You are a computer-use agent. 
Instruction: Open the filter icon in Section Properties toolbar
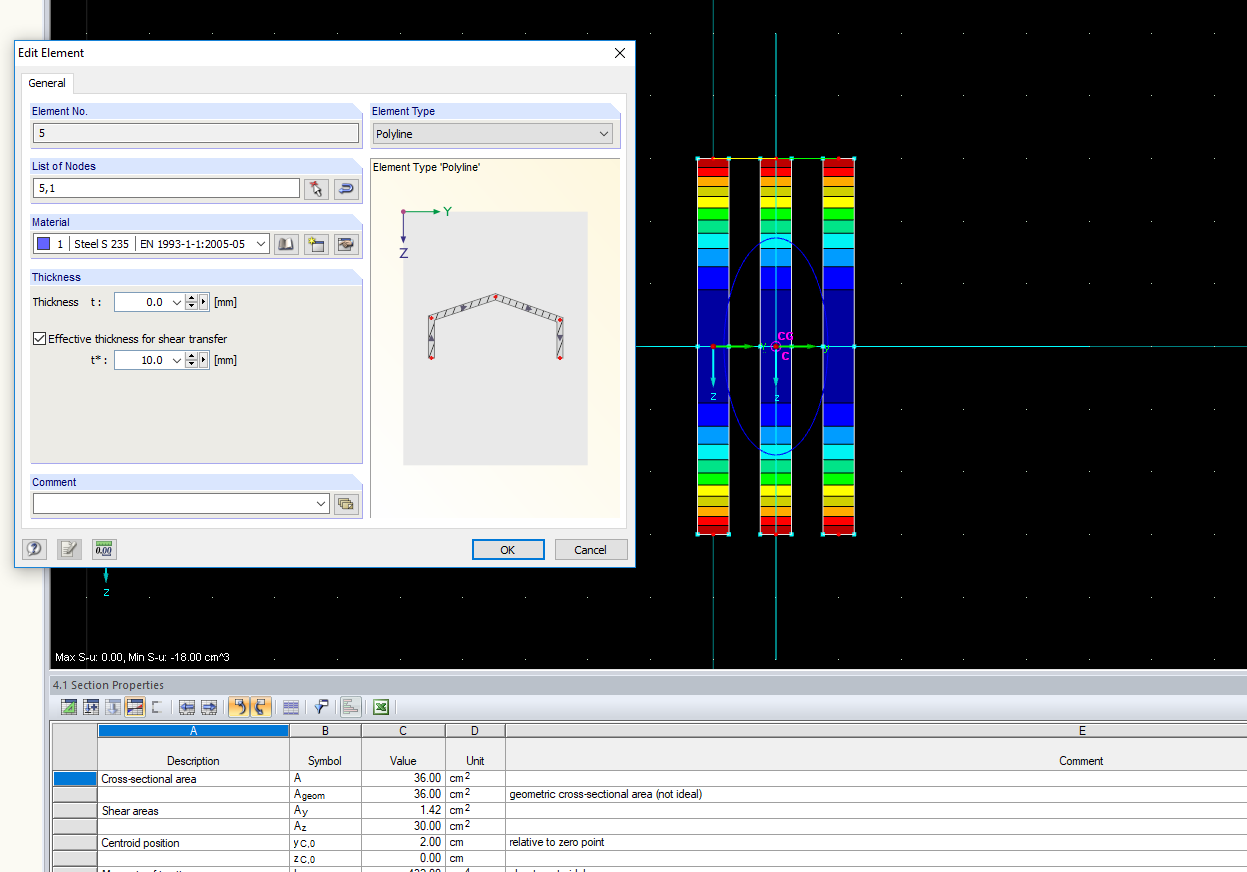[321, 706]
